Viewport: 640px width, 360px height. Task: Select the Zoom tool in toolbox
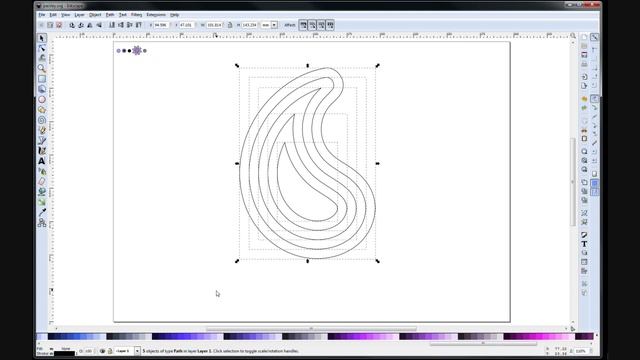[42, 69]
